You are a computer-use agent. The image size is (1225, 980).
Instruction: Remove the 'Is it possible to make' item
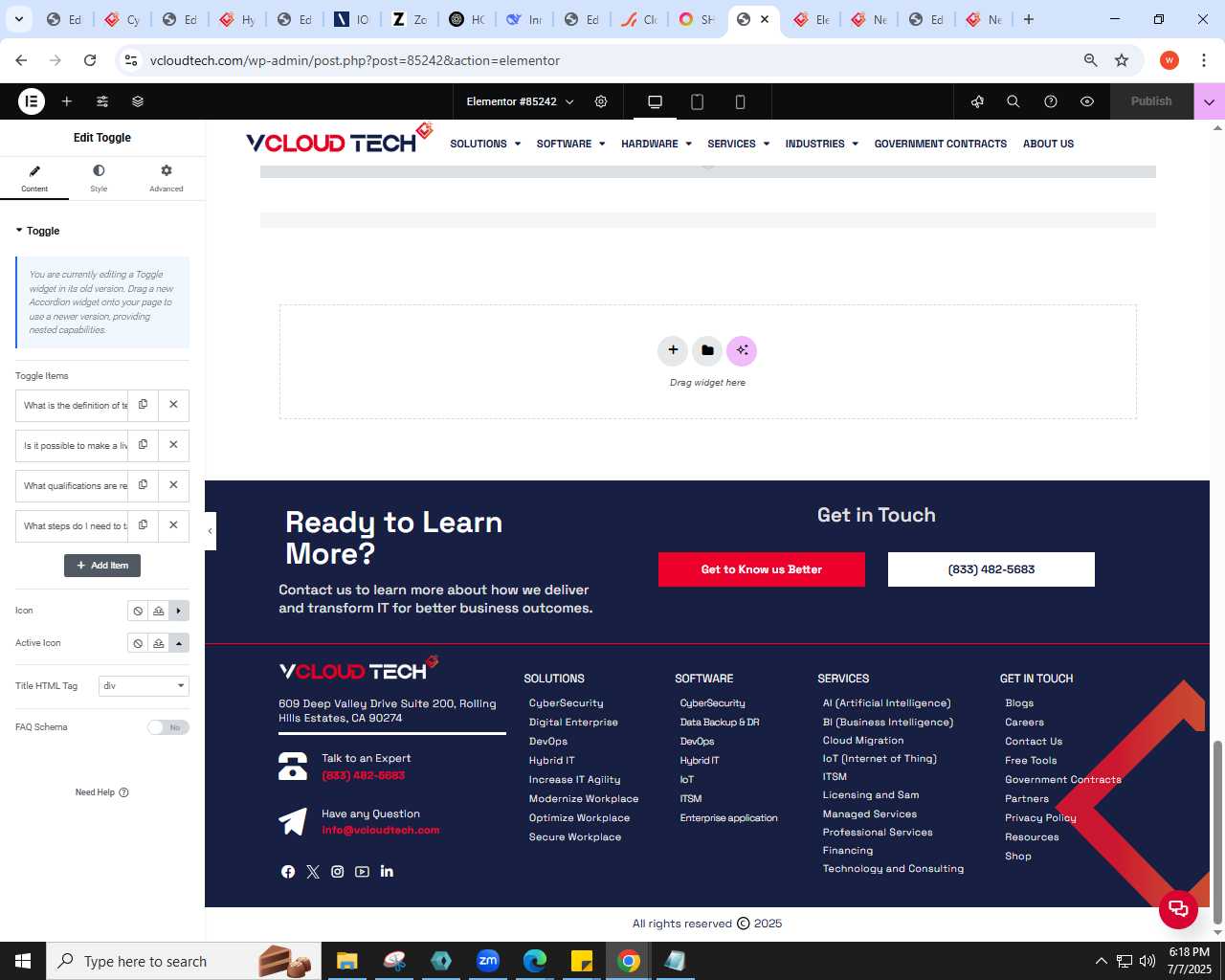pos(173,445)
